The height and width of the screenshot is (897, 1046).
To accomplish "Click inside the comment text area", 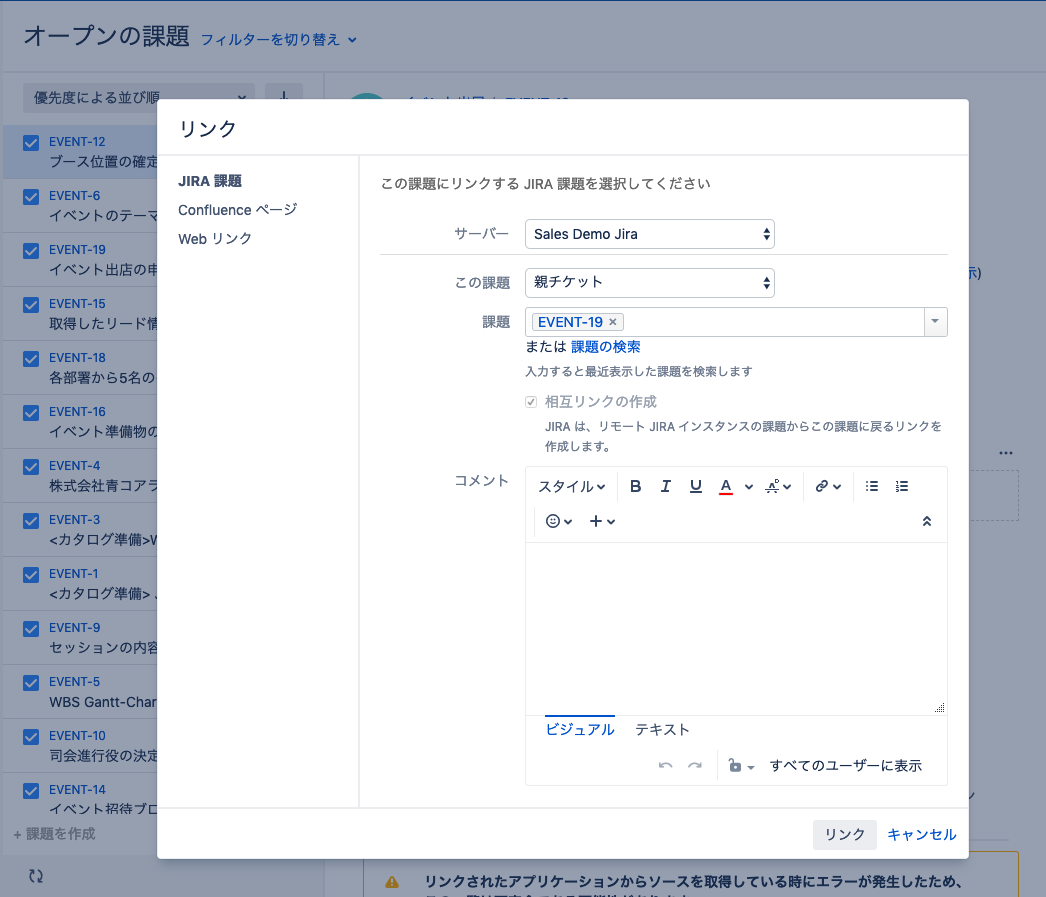I will click(736, 628).
